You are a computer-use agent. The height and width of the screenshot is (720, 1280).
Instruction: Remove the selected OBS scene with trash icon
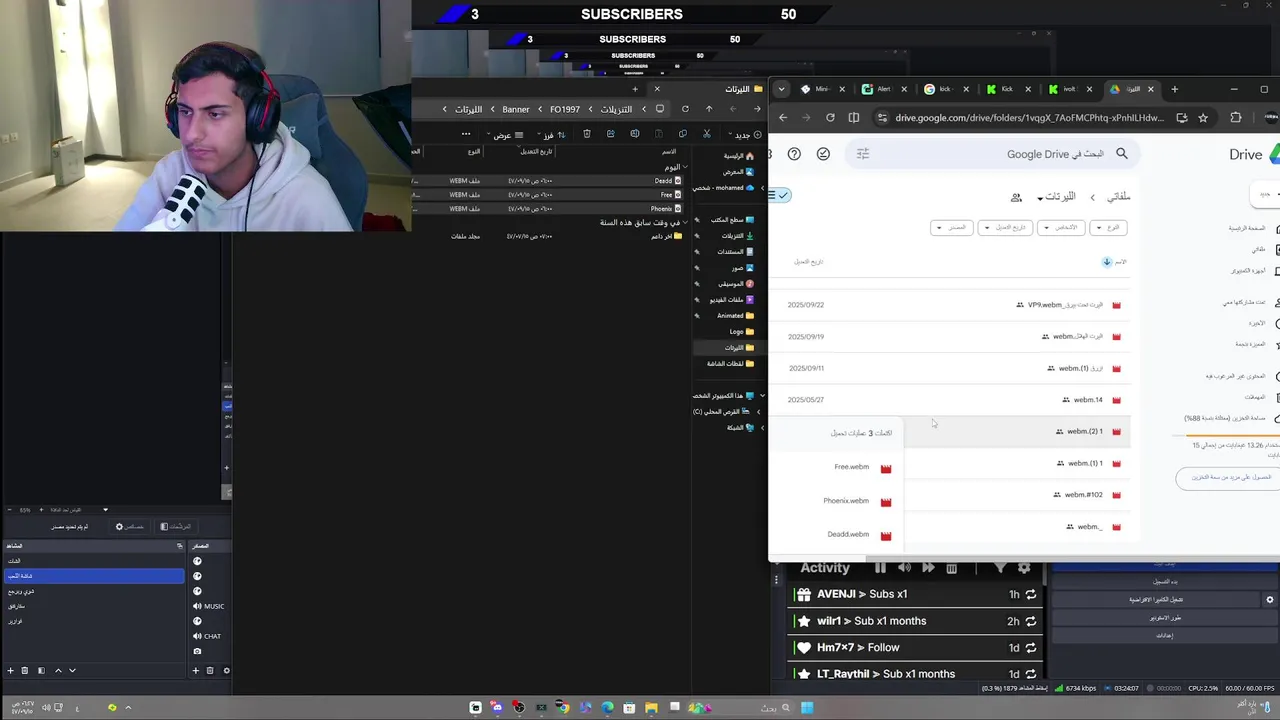coord(25,671)
